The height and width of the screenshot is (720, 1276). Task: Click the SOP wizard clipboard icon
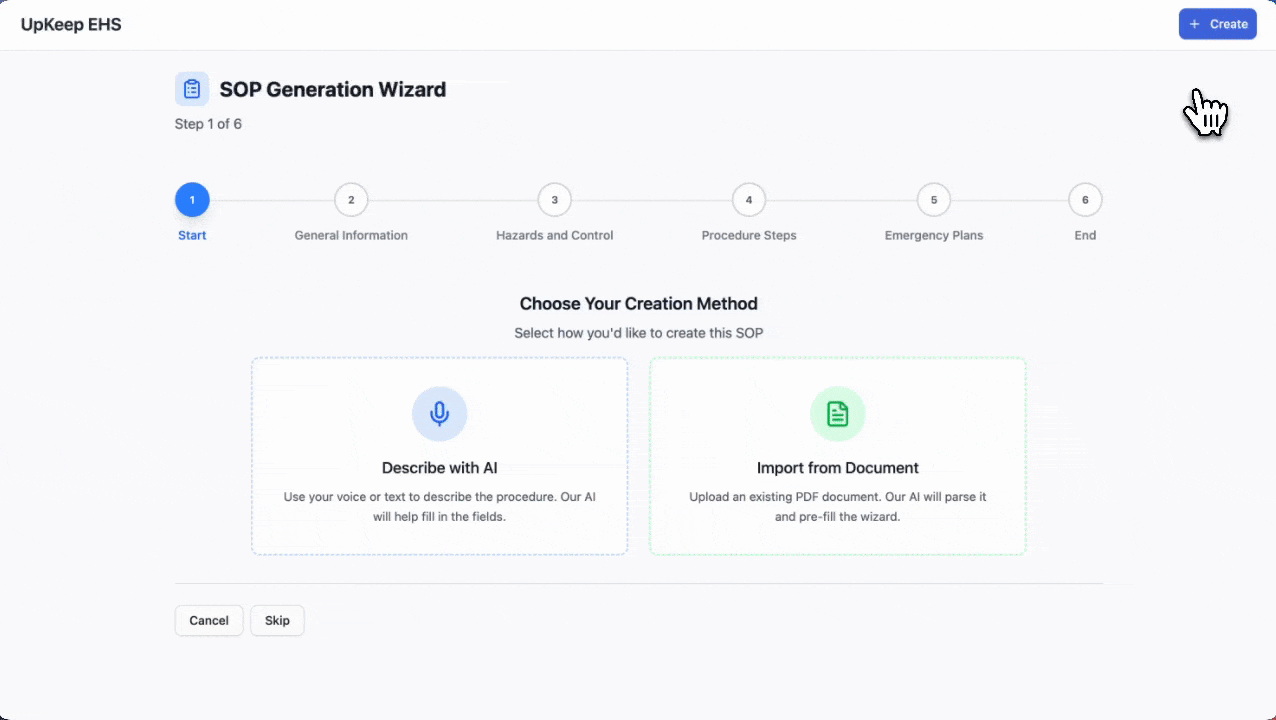pos(192,89)
